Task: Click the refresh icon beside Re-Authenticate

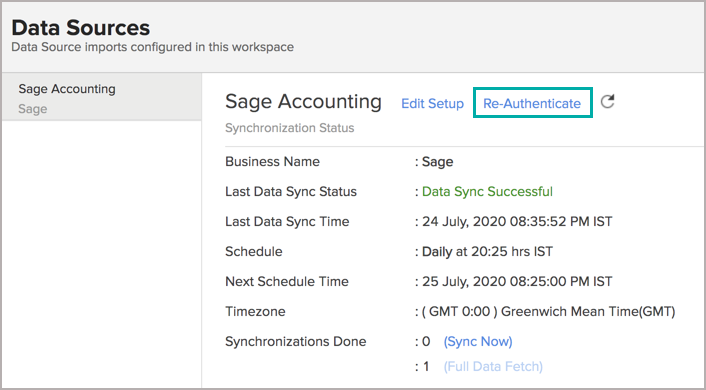Action: [x=607, y=102]
